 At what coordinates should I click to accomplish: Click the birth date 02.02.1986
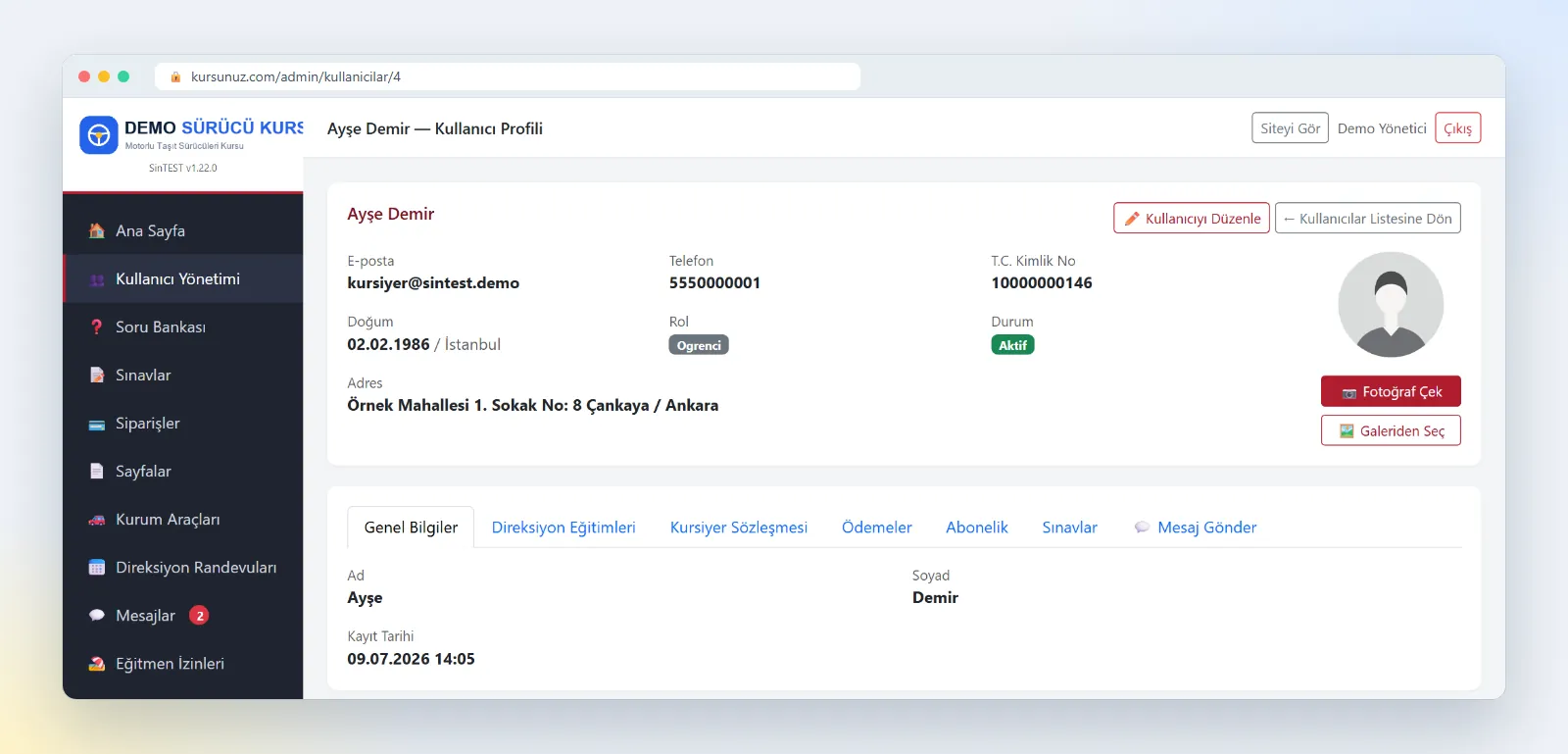(x=388, y=344)
